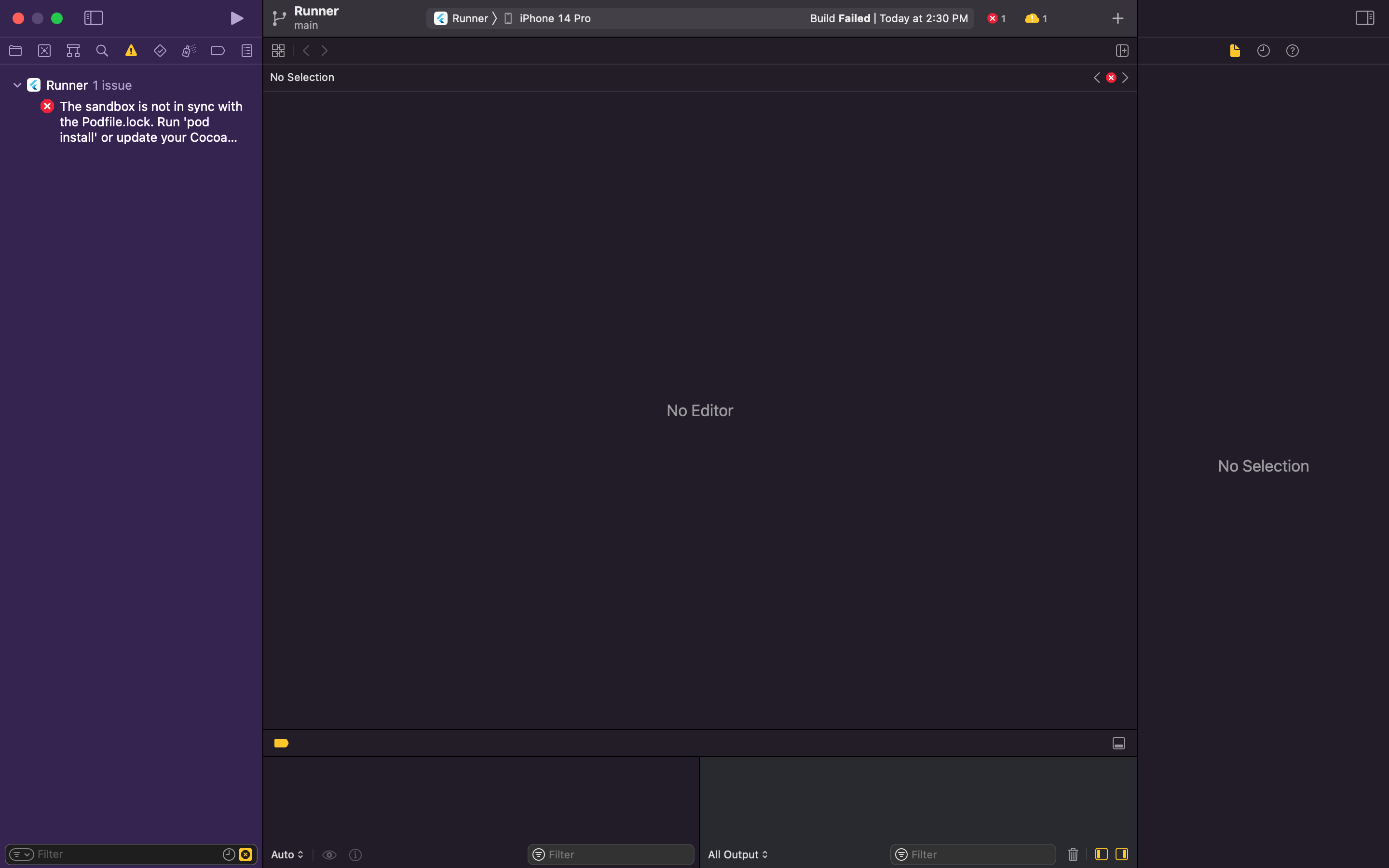Open the related items grid menu

pos(278,51)
